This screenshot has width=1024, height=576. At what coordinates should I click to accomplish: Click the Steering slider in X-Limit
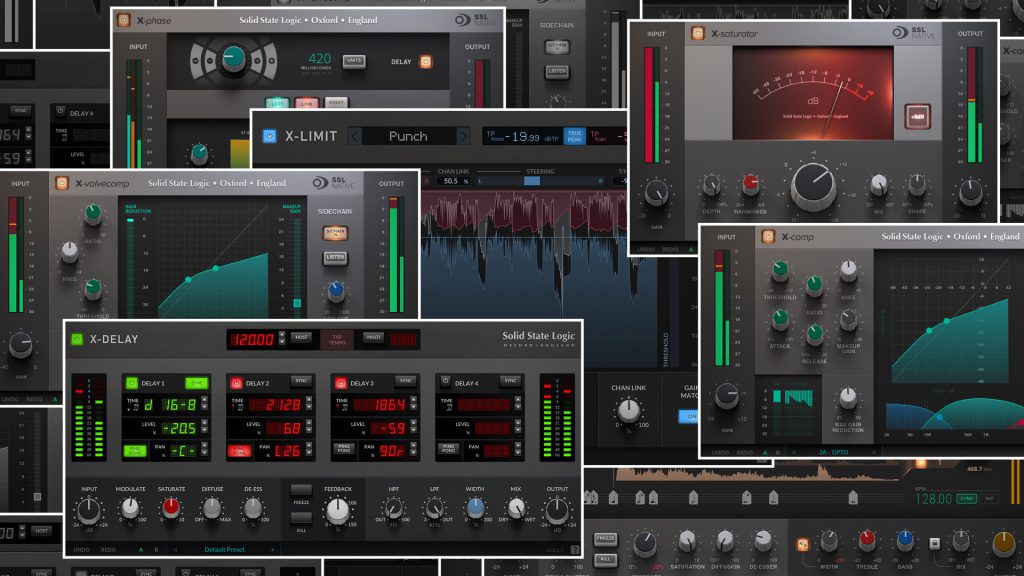[x=540, y=181]
